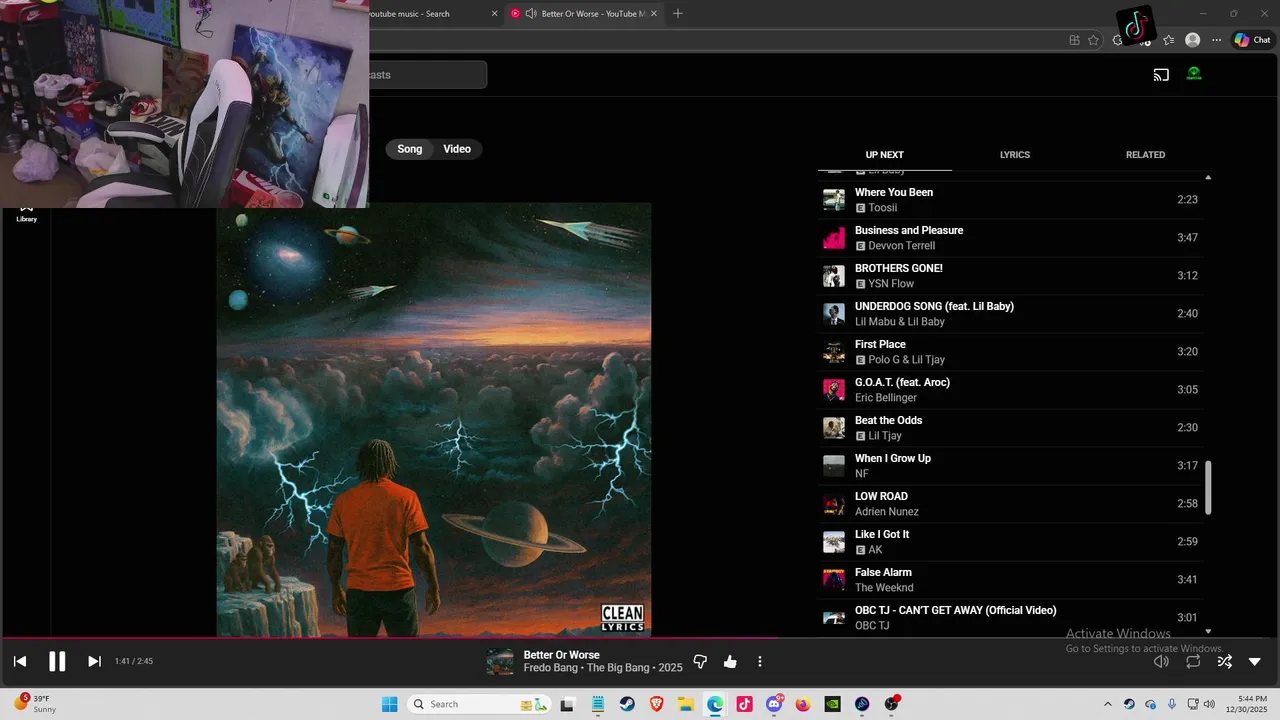Click the queue list vertical scrollbar thumb

click(x=1208, y=488)
